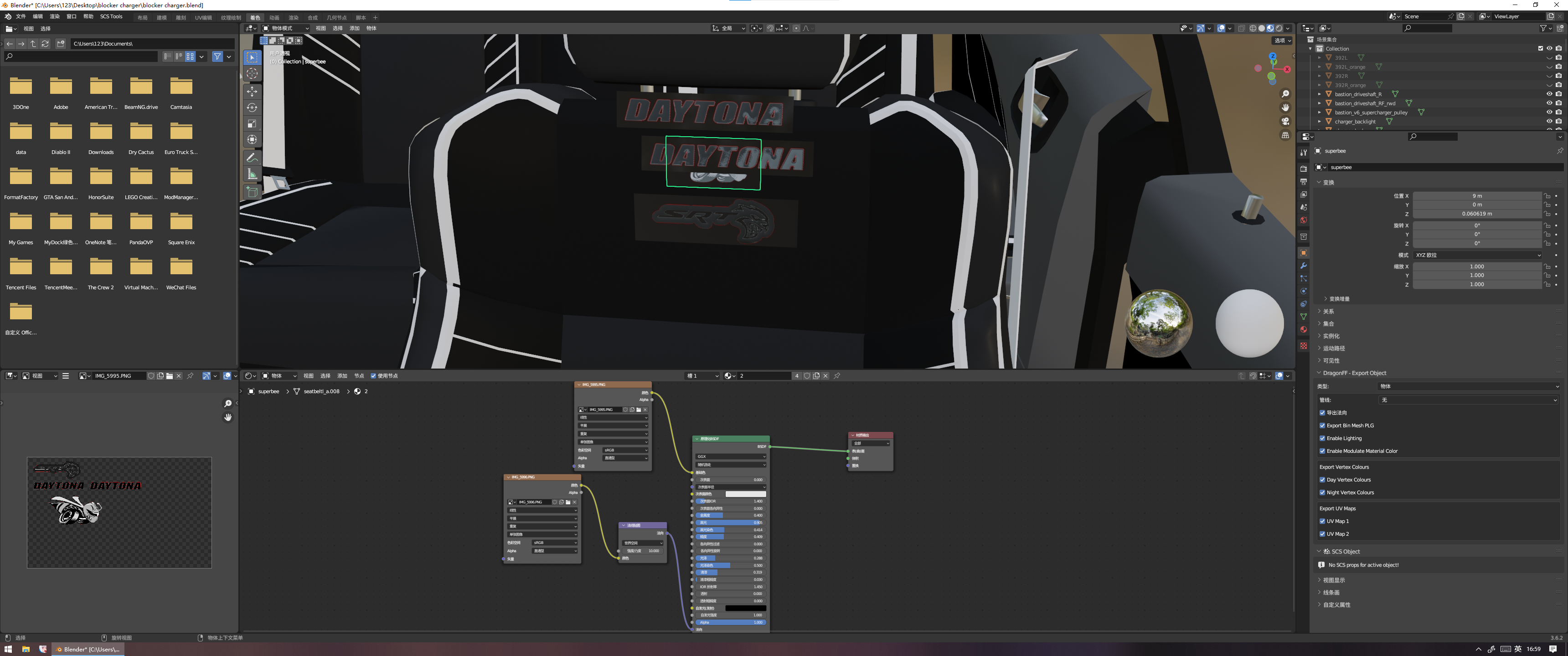Switch to the 建模 workspace tab

161,18
